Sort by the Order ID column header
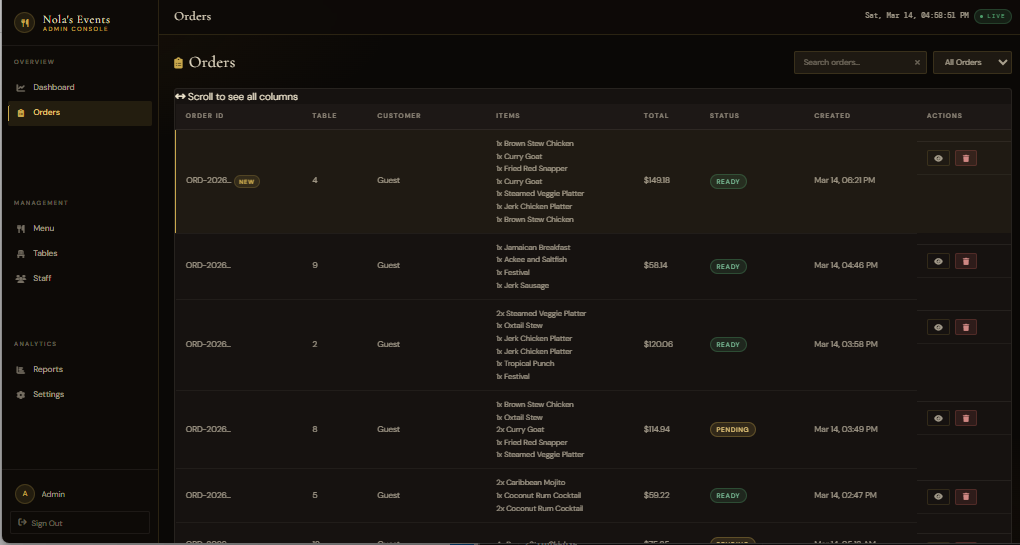 coord(204,116)
